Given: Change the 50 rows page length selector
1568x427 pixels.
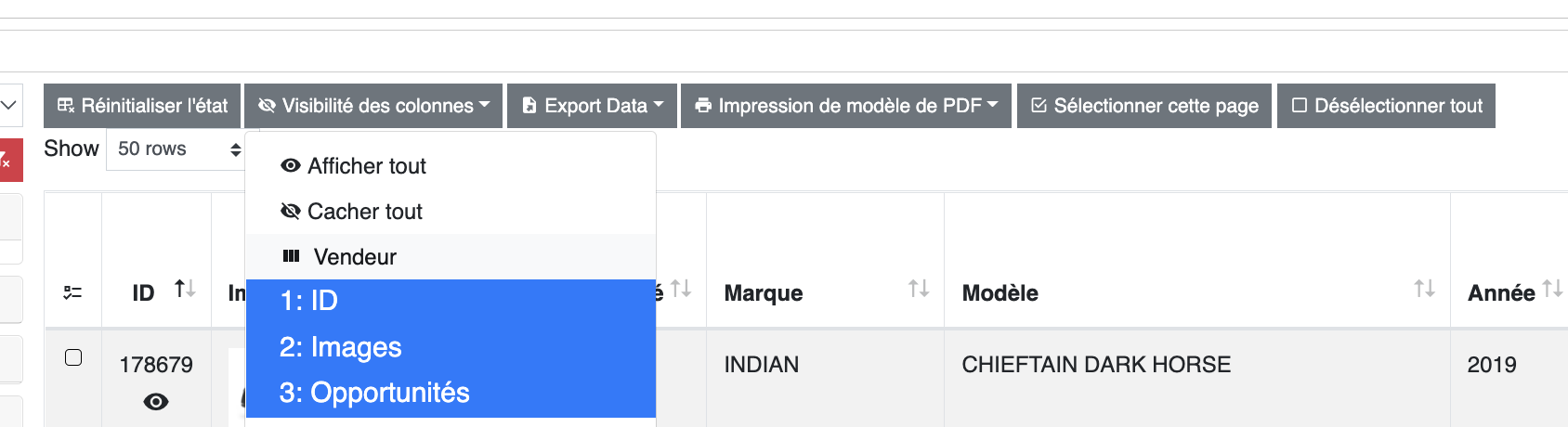Looking at the screenshot, I should click(176, 149).
